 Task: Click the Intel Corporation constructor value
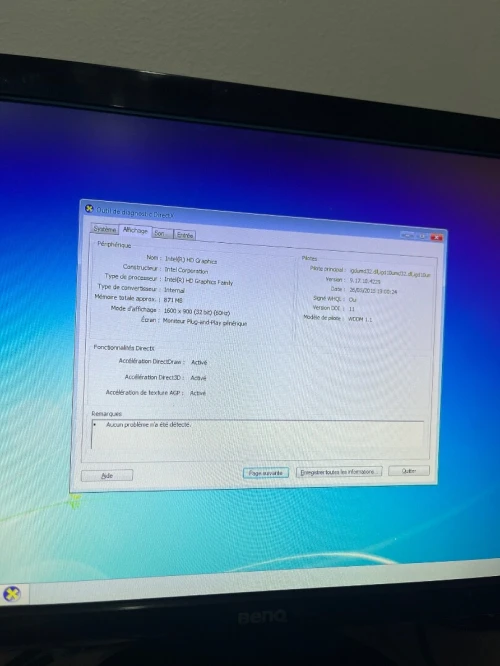(186, 270)
